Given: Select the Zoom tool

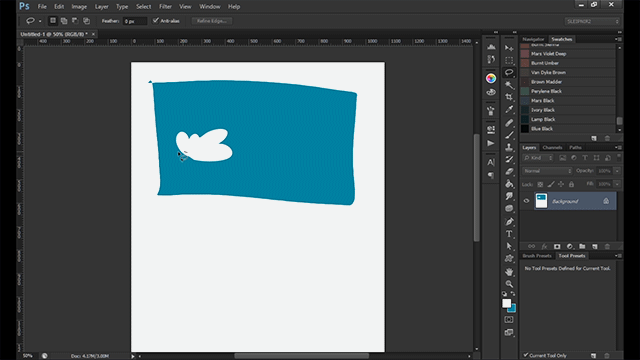Looking at the screenshot, I should (x=509, y=284).
